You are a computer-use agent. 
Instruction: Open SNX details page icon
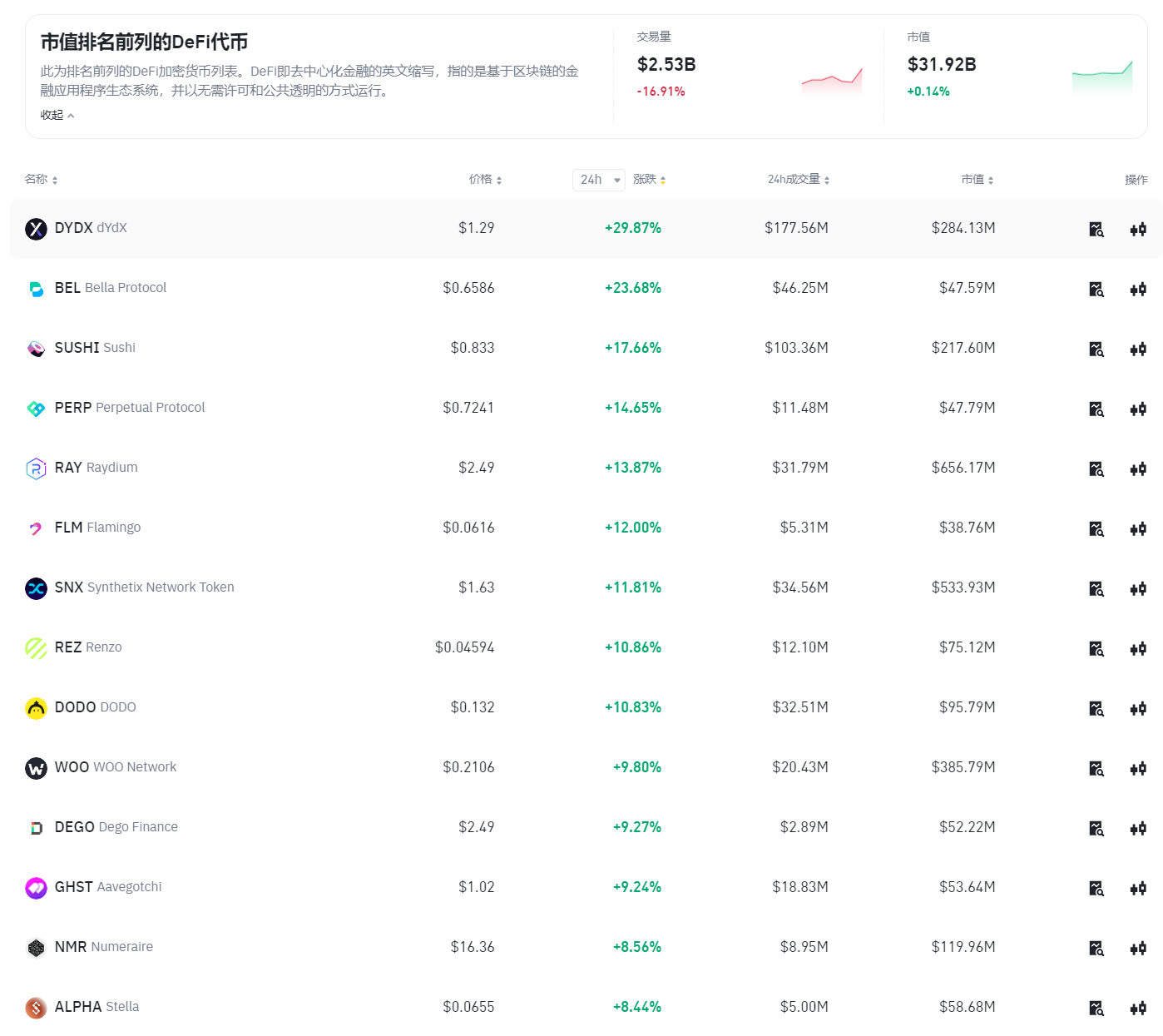pyautogui.click(x=1096, y=588)
